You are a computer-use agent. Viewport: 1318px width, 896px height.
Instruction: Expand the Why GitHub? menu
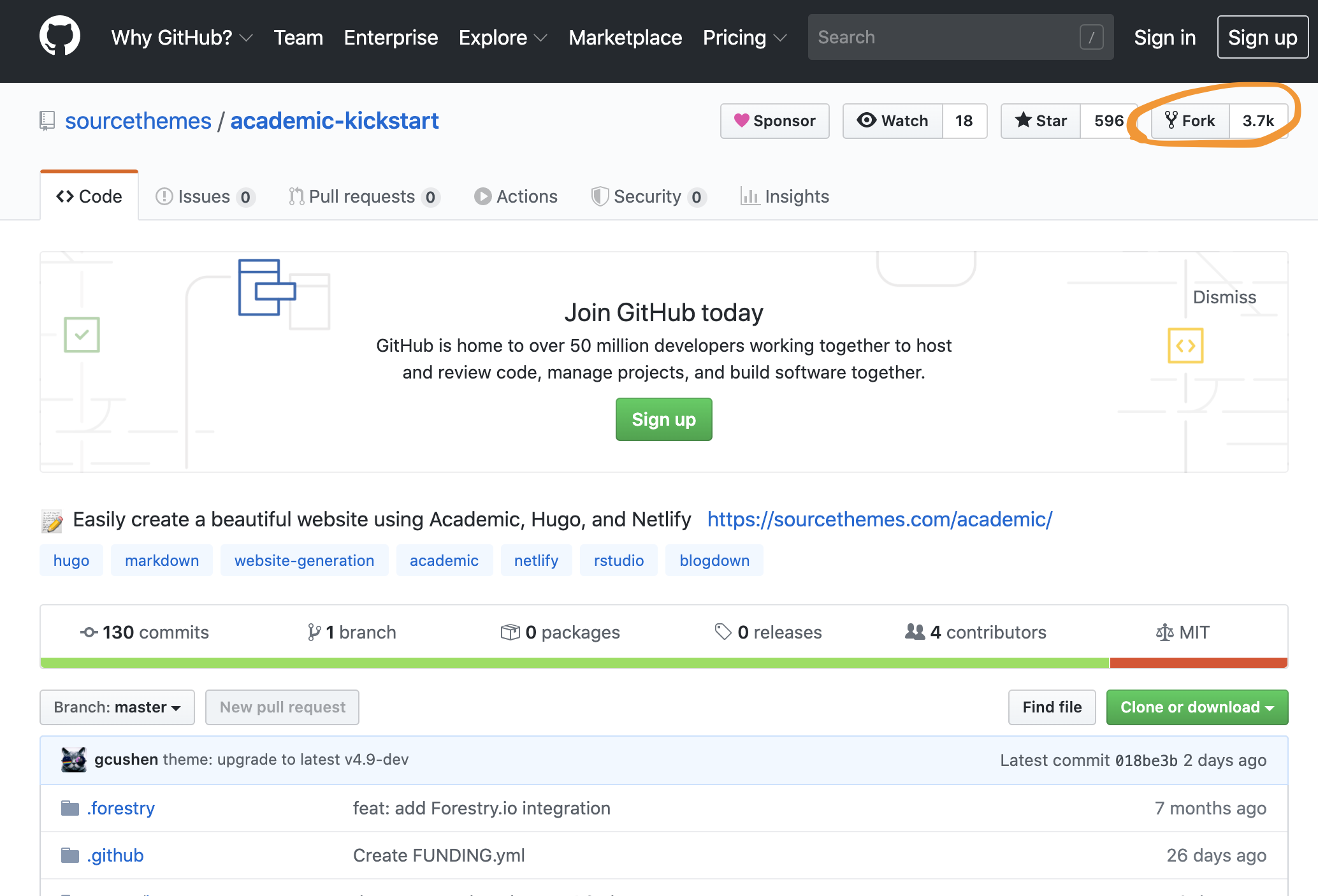point(182,38)
